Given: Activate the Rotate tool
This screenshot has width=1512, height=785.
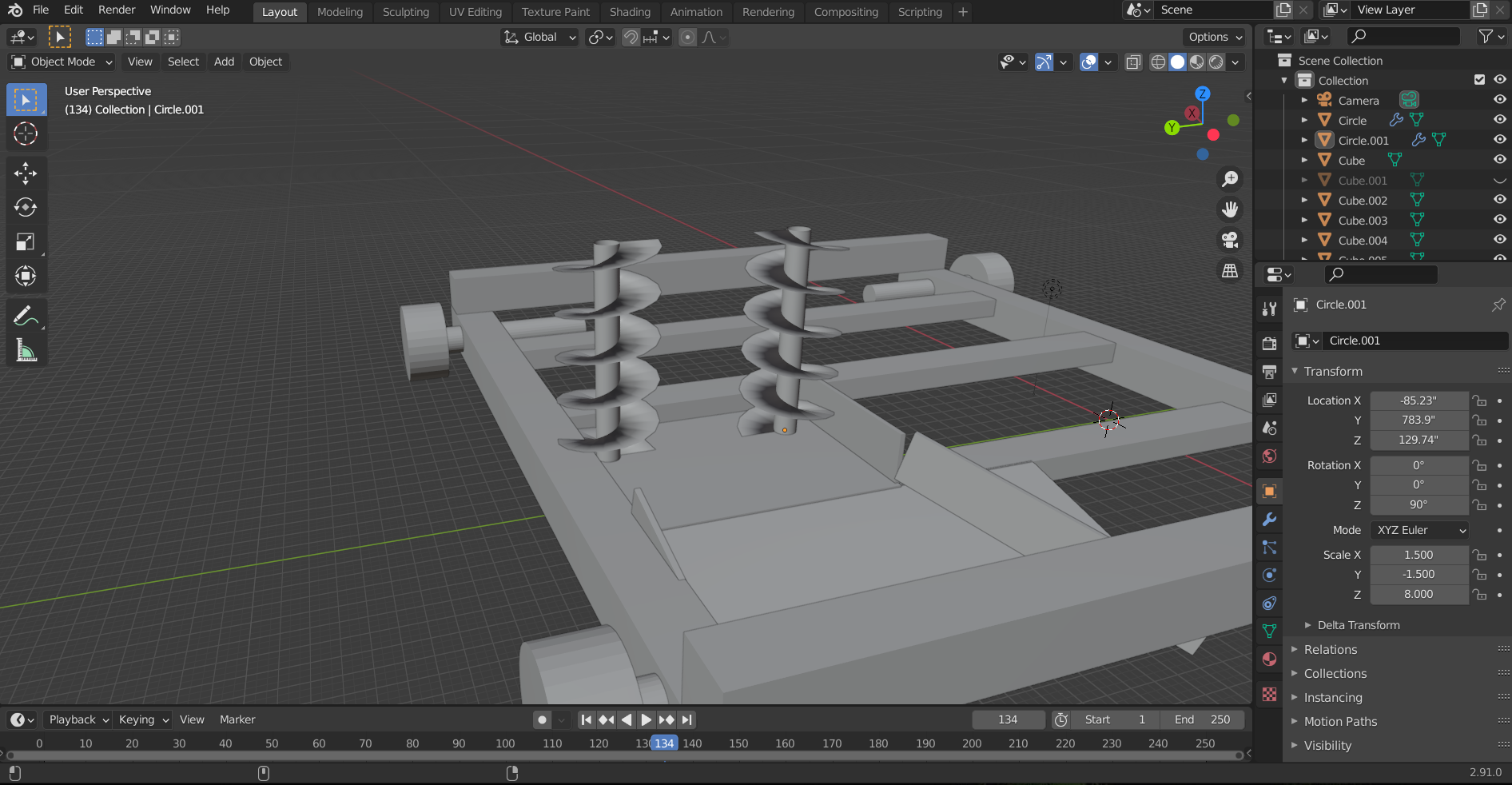Looking at the screenshot, I should [x=26, y=208].
